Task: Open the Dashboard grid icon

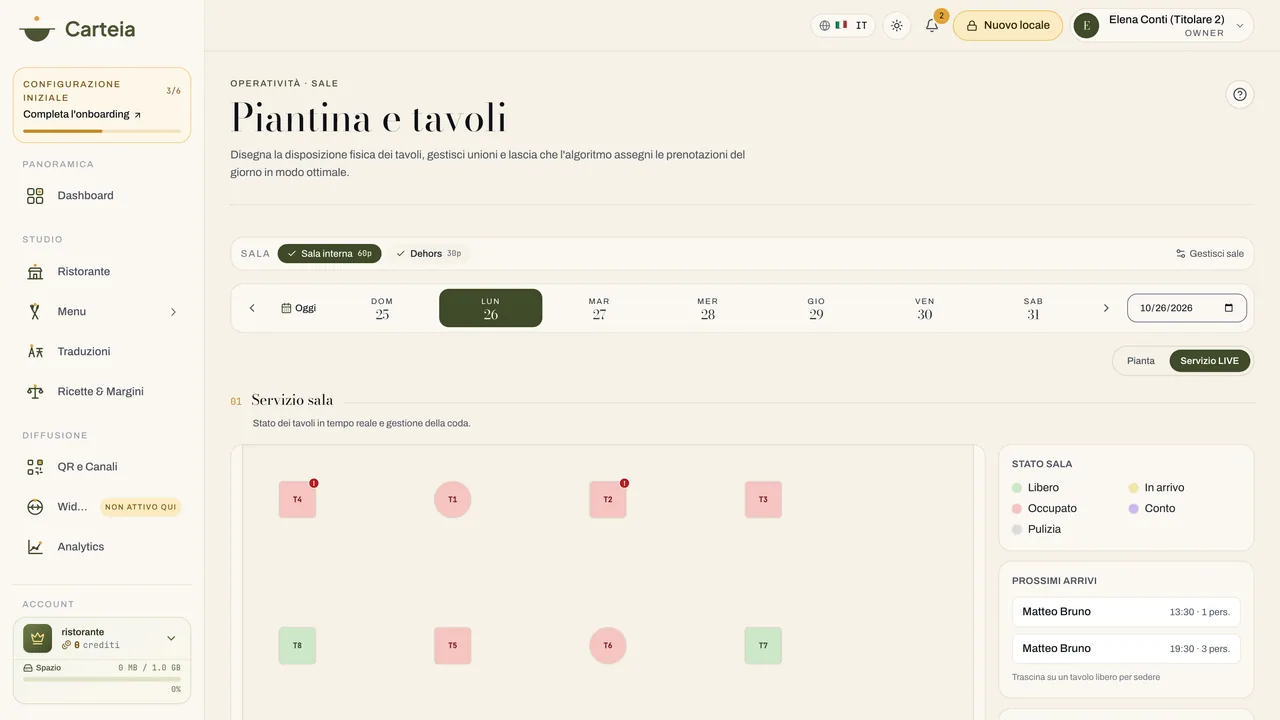Action: click(35, 196)
